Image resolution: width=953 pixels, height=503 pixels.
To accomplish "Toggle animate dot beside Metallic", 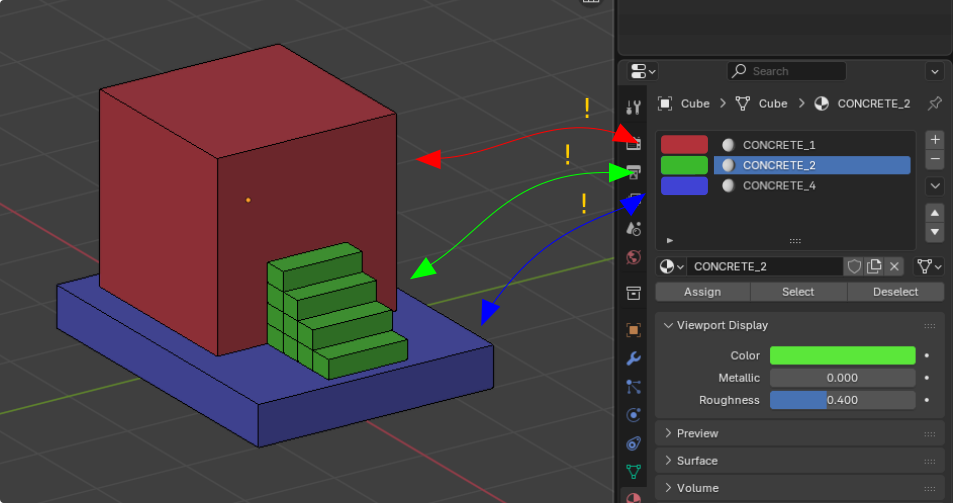I will [x=927, y=378].
